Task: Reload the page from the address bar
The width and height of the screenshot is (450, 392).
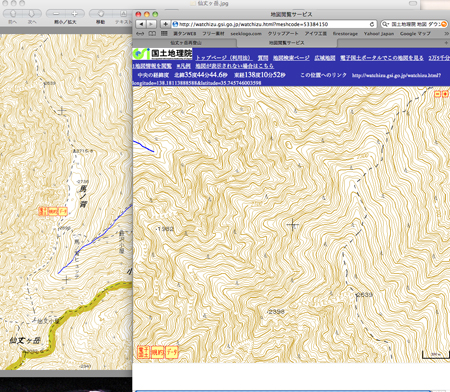Action: [x=372, y=24]
